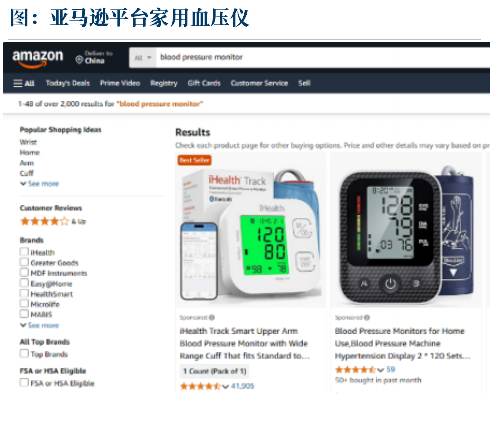Open the All search category dropdown
The width and height of the screenshot is (500, 424).
143,58
